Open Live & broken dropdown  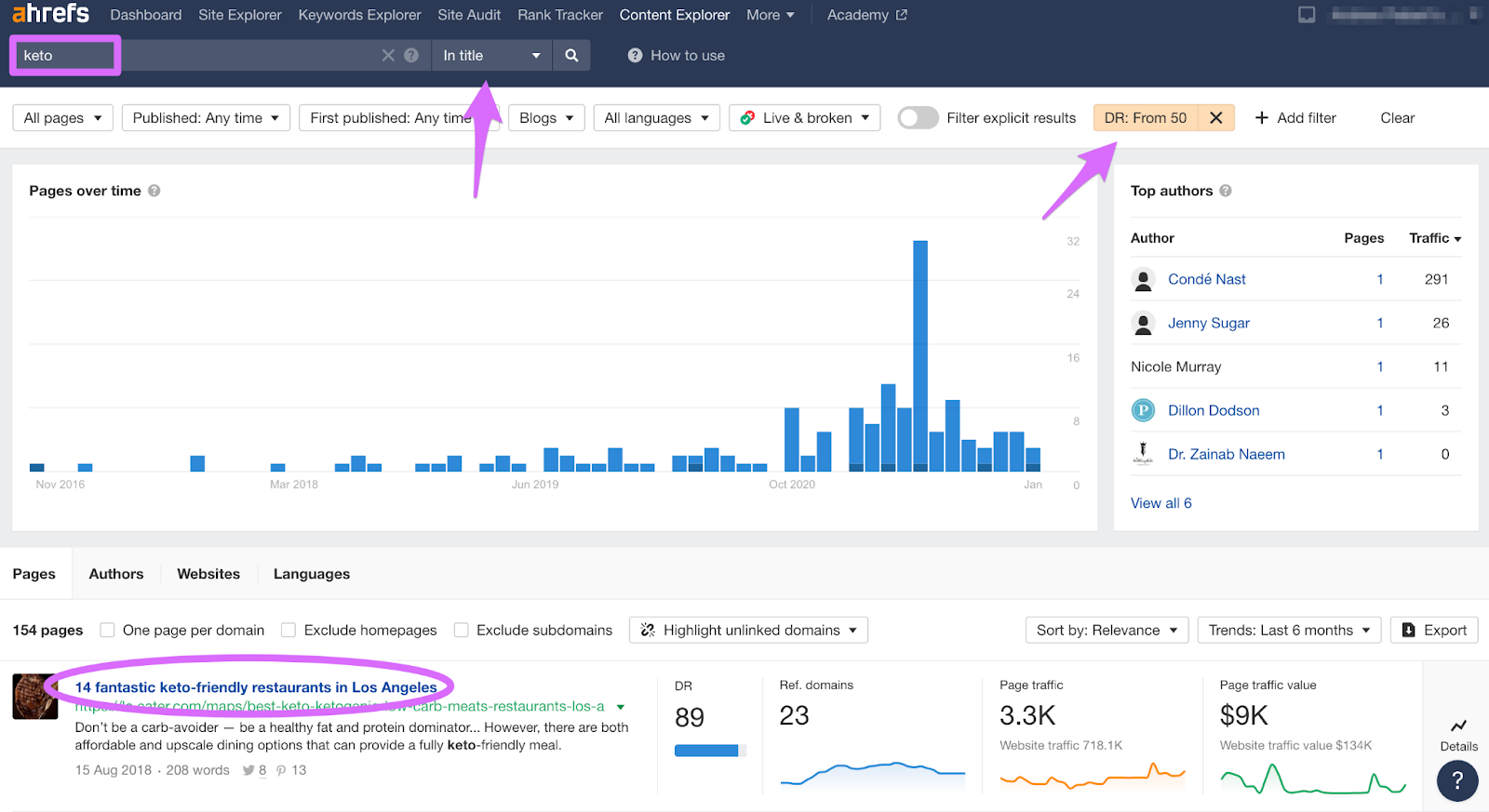[805, 118]
